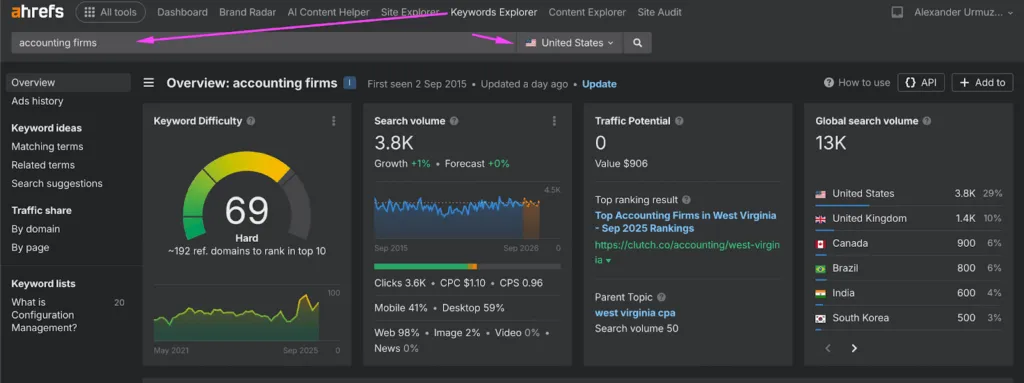Open the Site Explorer tab

coord(410,12)
